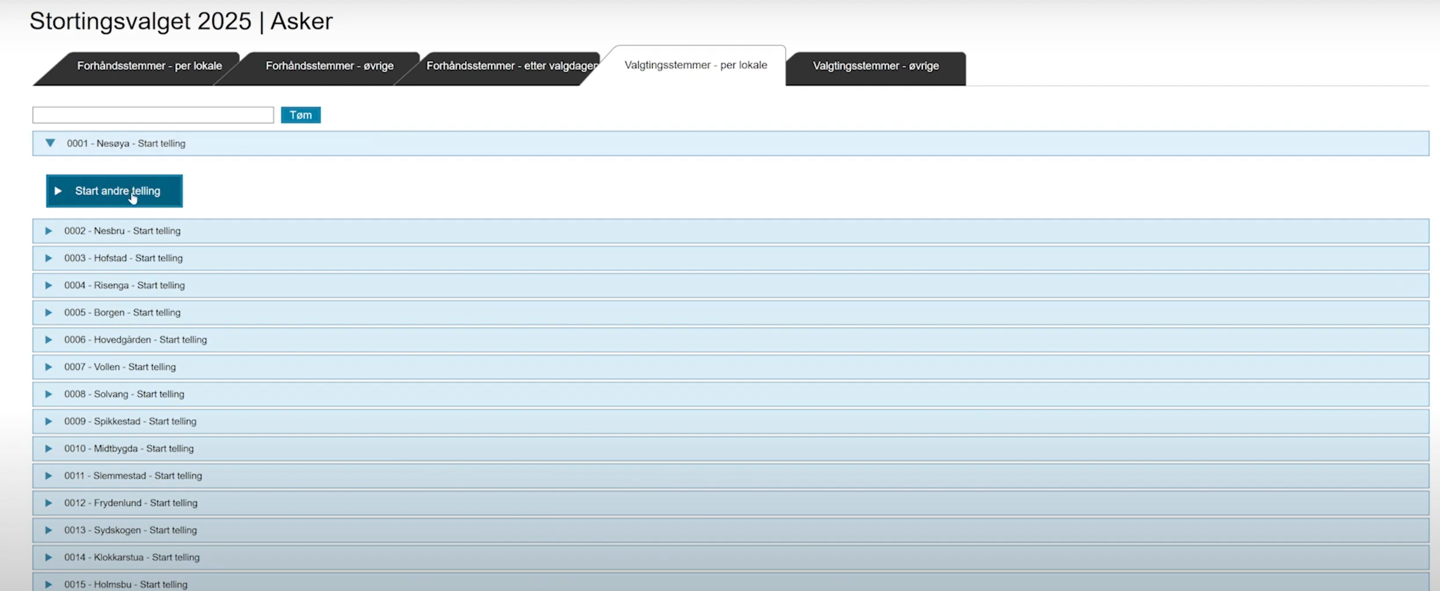This screenshot has width=1440, height=591.
Task: Open the 0010 - Midtbygda row
Action: coord(129,448)
